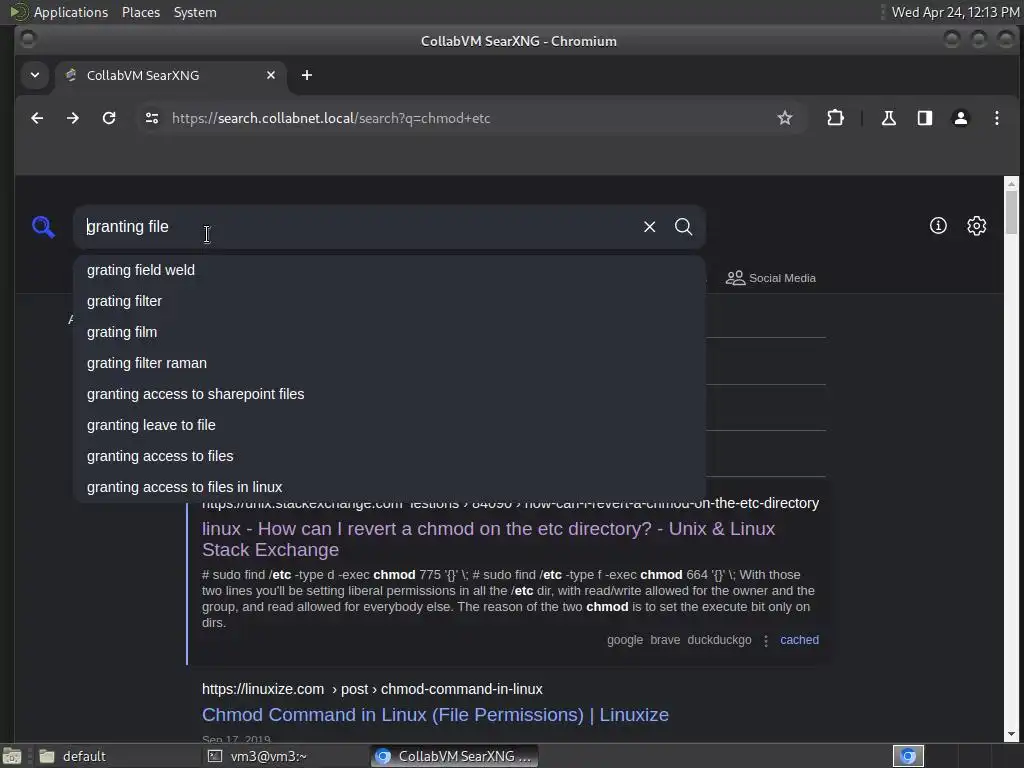Viewport: 1024px width, 768px height.
Task: Open the cached version of Stack Exchange result
Action: pyautogui.click(x=799, y=640)
